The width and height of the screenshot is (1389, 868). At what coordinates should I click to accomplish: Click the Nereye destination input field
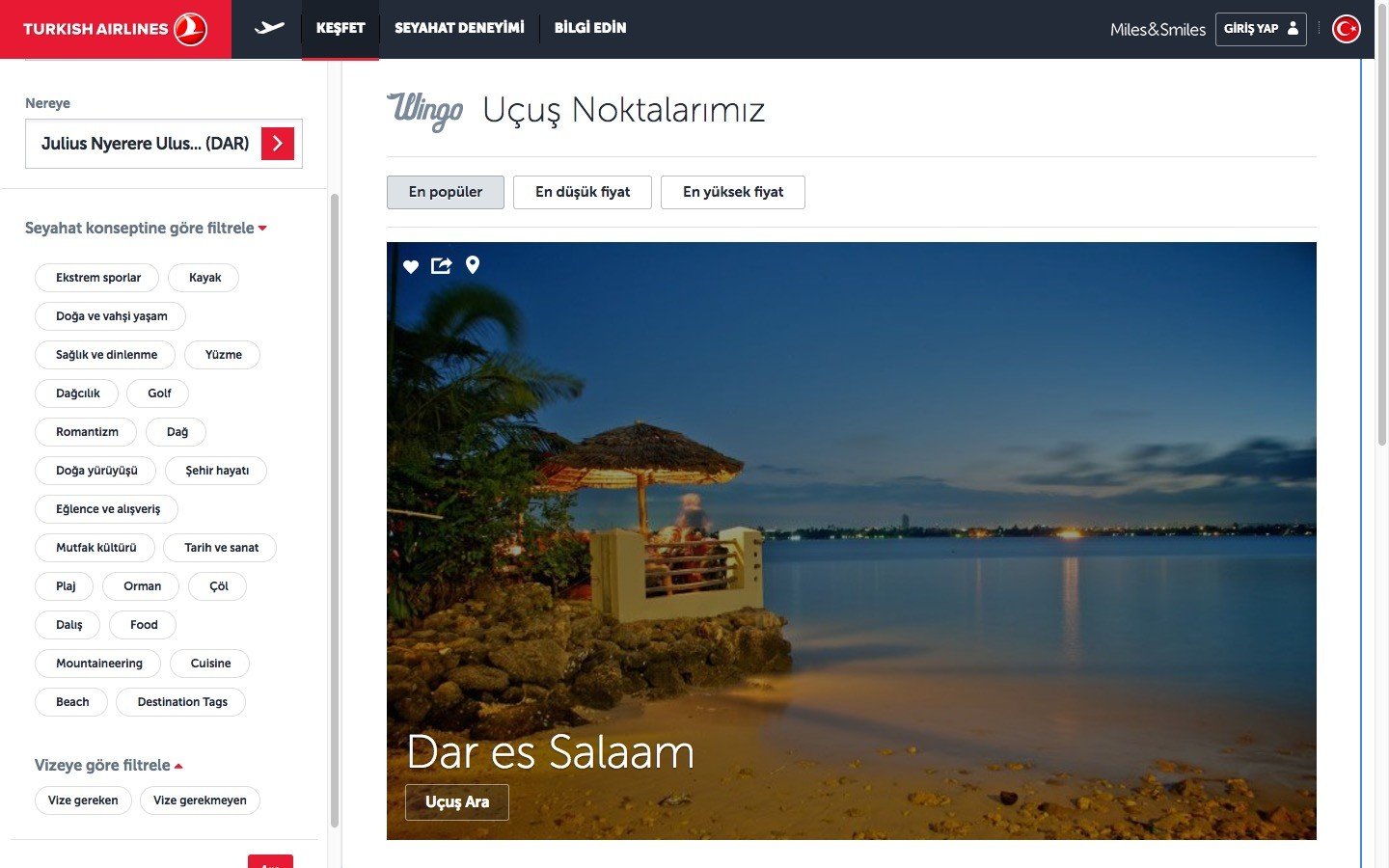pos(145,144)
